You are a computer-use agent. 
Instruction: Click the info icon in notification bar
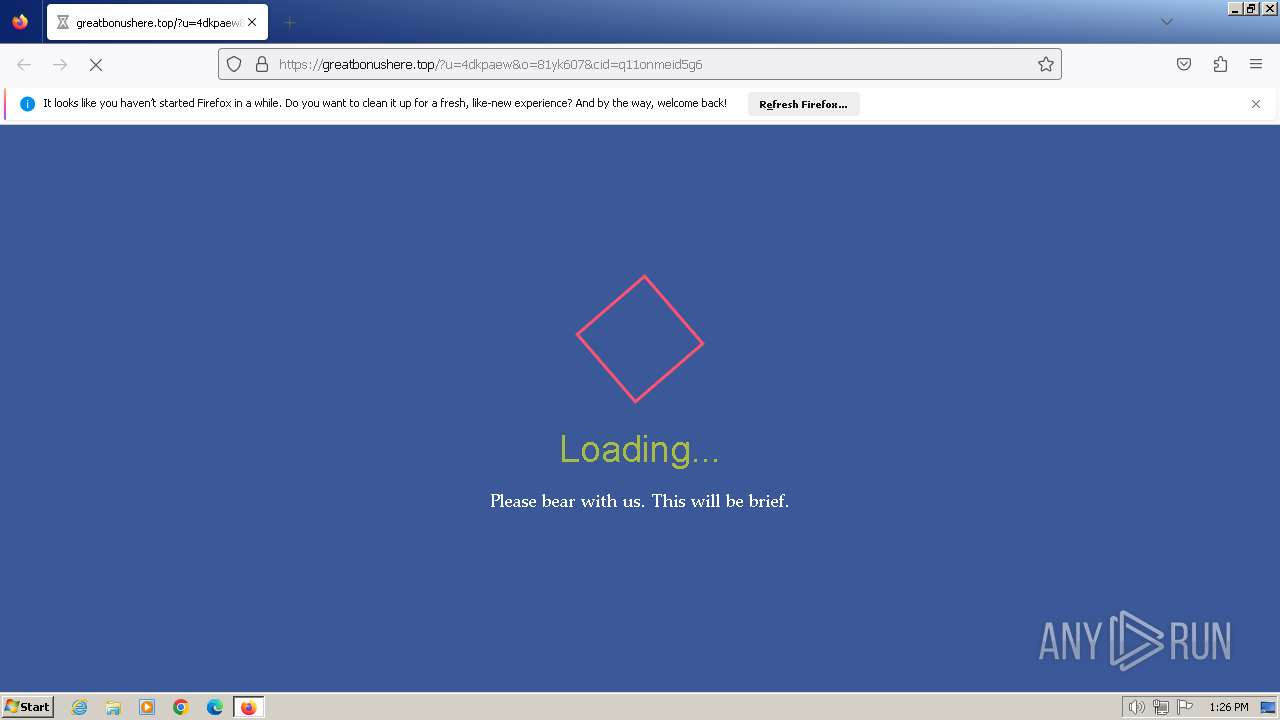(27, 104)
